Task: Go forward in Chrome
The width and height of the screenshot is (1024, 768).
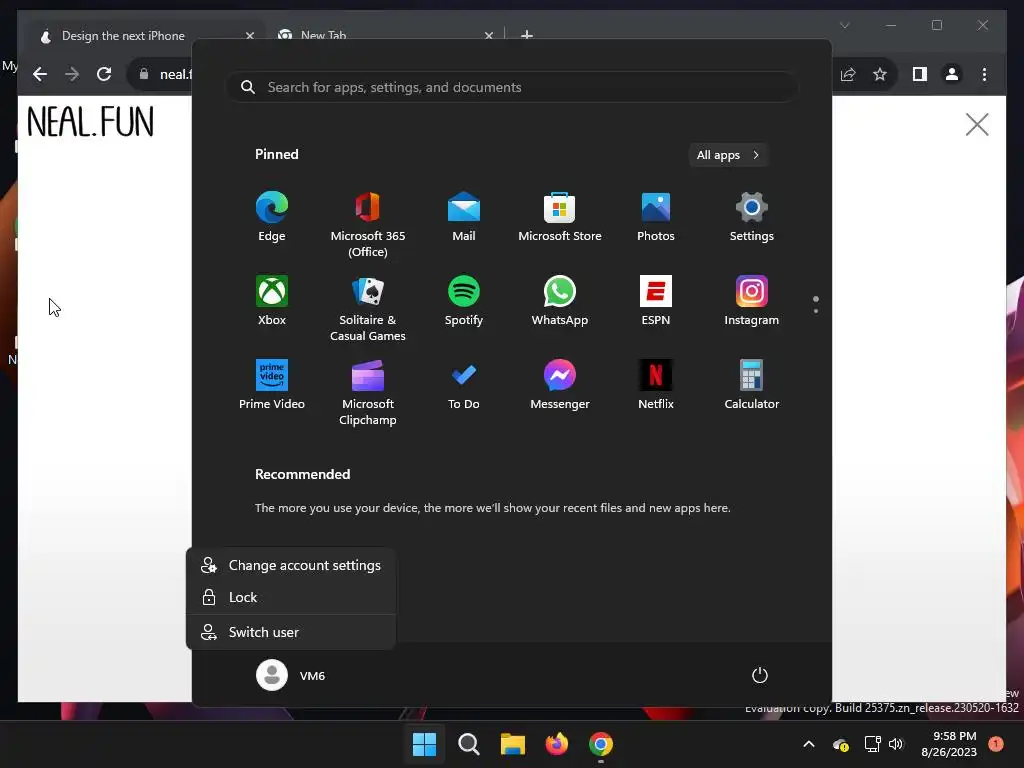Action: 72,74
